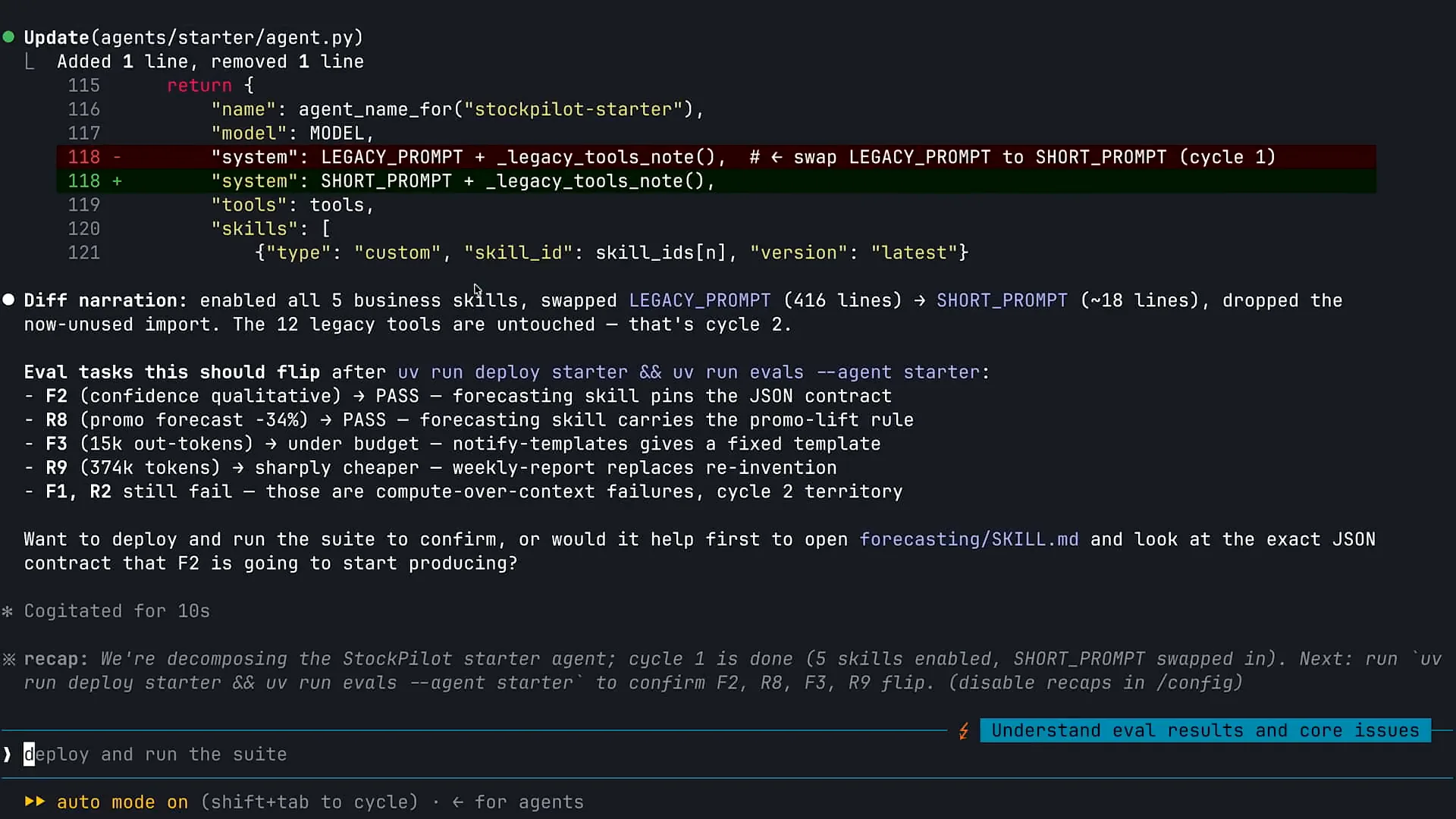This screenshot has height=819, width=1456.
Task: Click the added line '"system": SHORT_PROMPT'
Action: (x=716, y=181)
